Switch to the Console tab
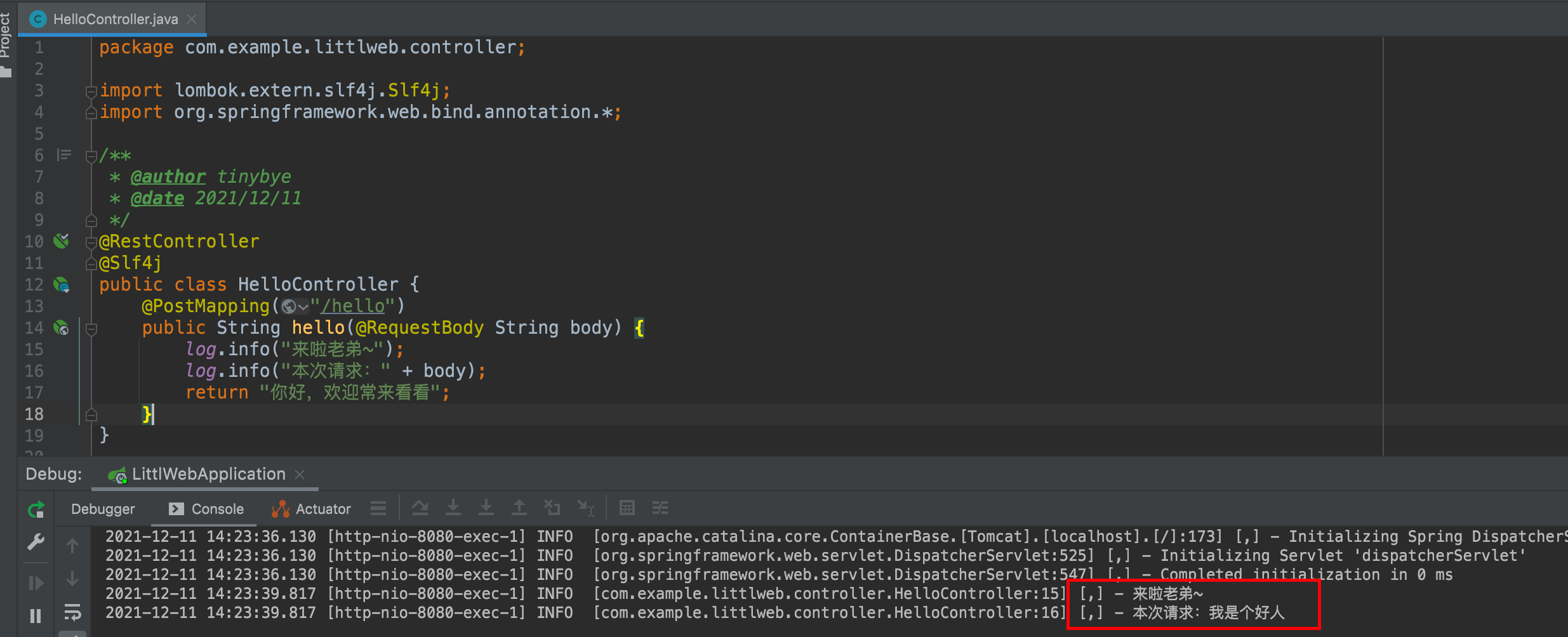Viewport: 1568px width, 637px height. pos(206,509)
